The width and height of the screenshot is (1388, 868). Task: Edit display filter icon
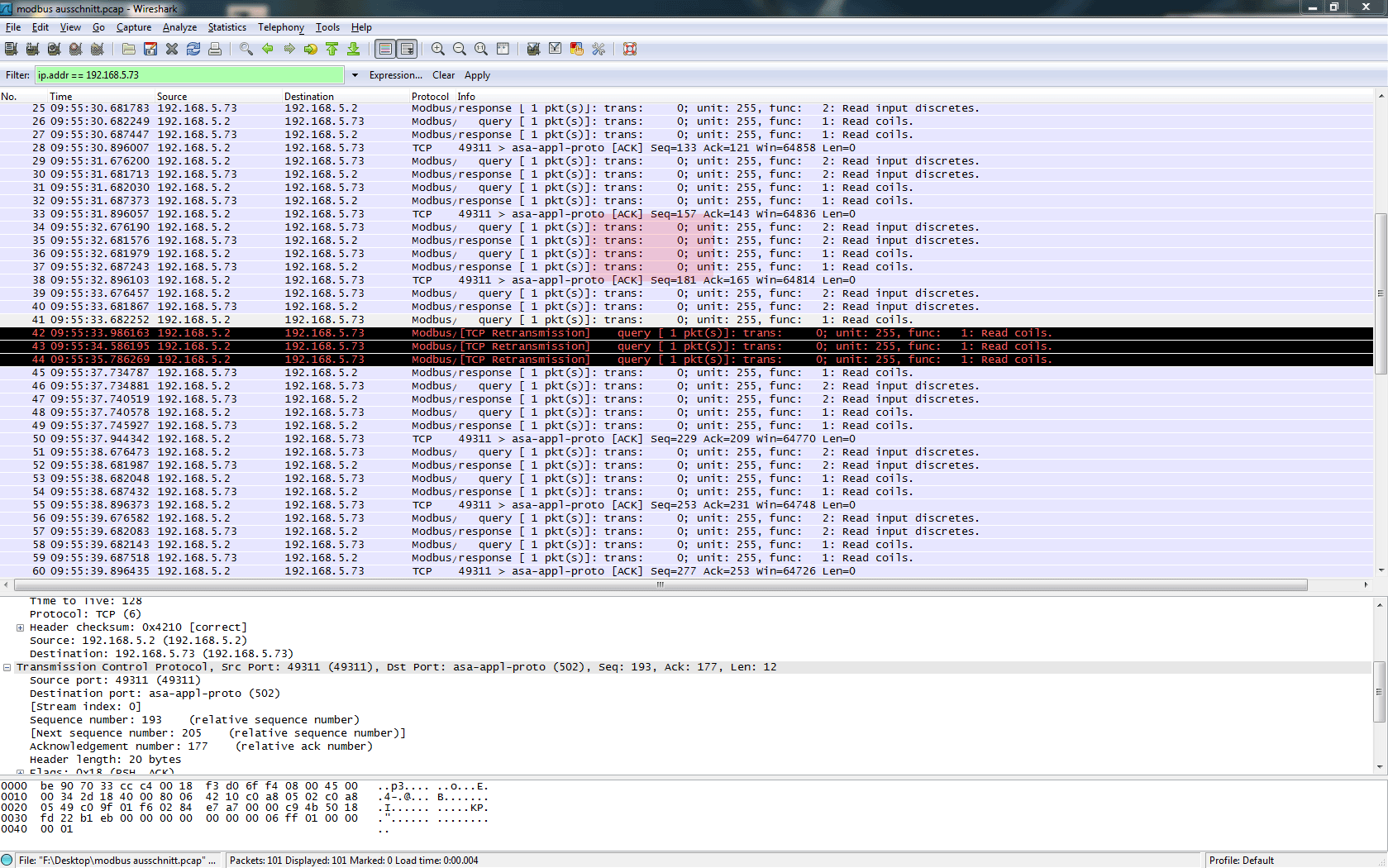pyautogui.click(x=556, y=49)
